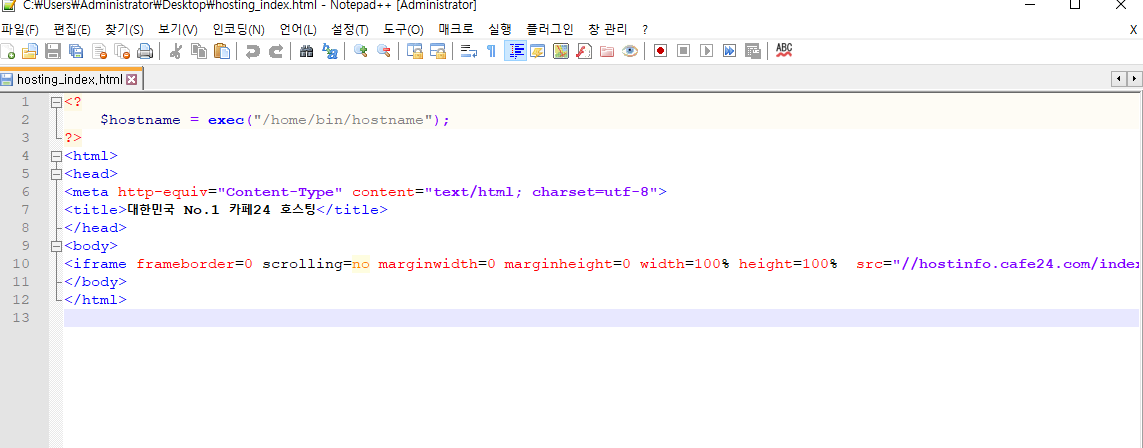Viewport: 1143px width, 448px height.
Task: Collapse the html tag fold marker
Action: pyautogui.click(x=56, y=156)
